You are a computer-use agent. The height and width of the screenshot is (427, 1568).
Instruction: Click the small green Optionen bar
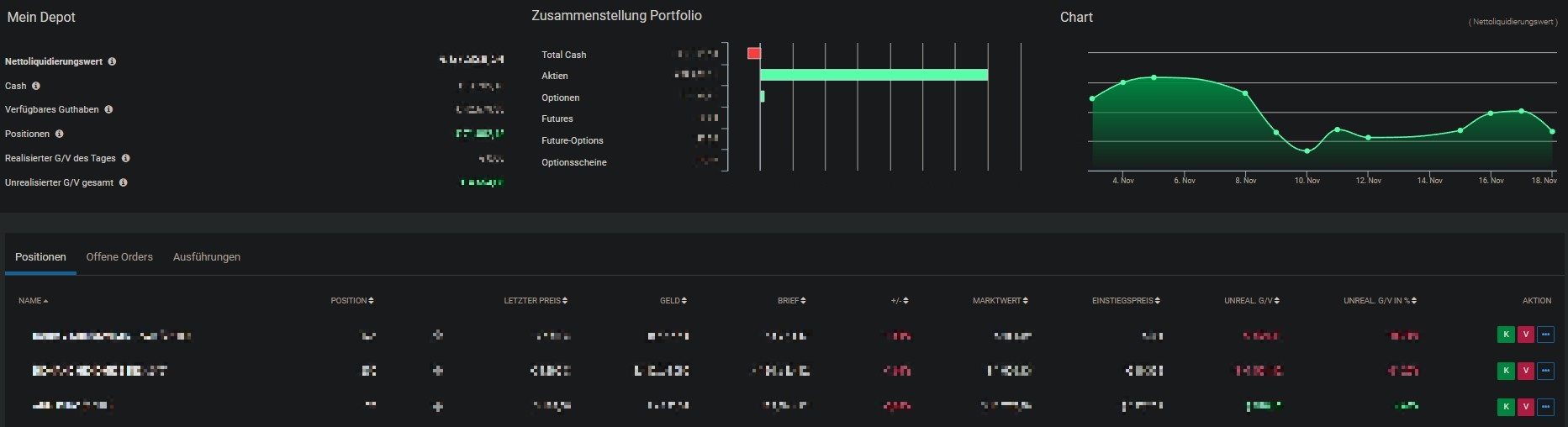(x=762, y=97)
